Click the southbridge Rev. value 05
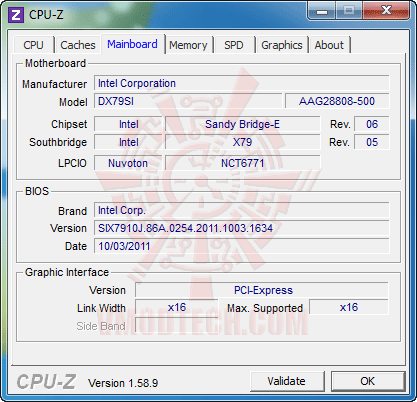417x402 pixels. point(372,142)
